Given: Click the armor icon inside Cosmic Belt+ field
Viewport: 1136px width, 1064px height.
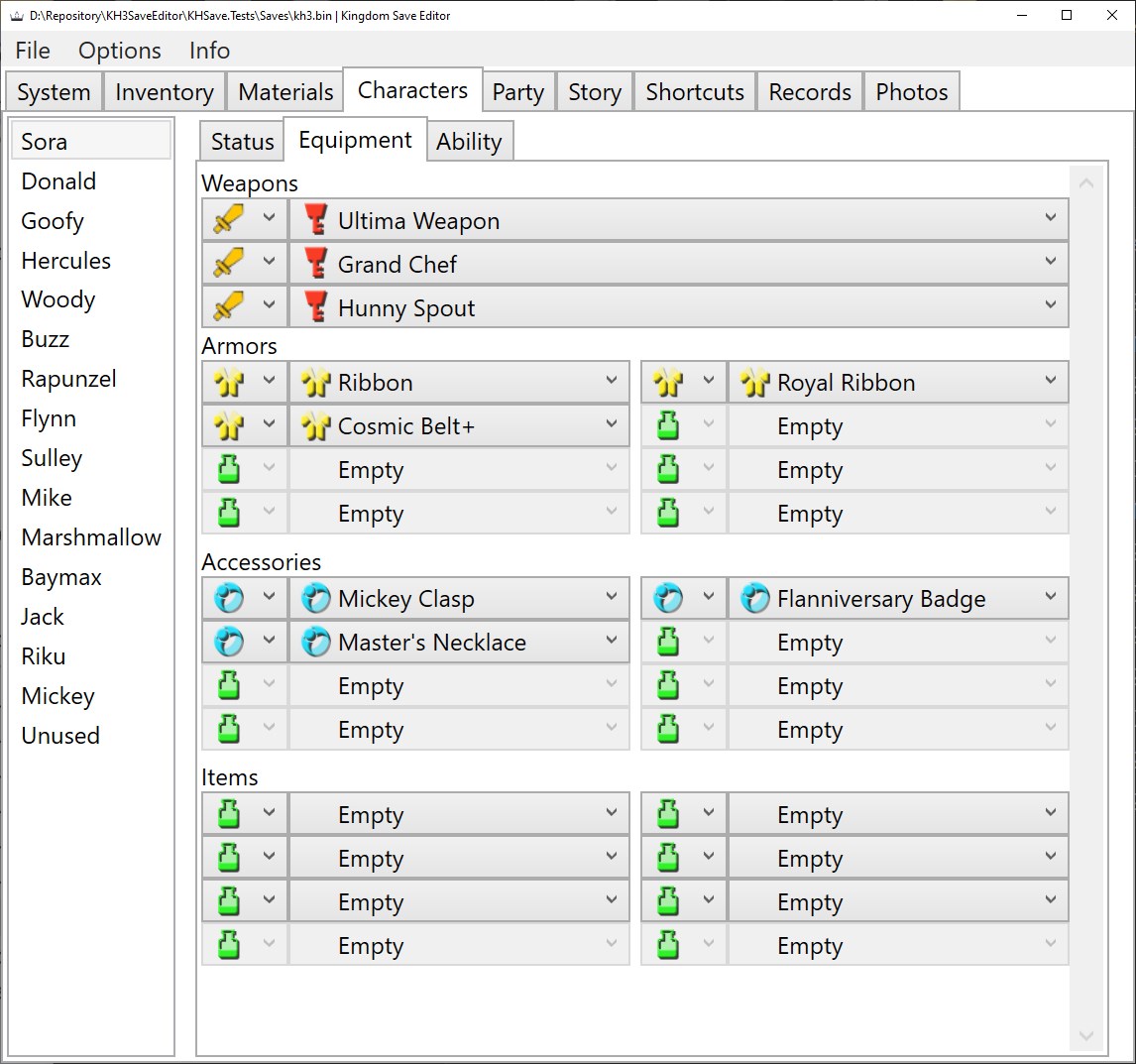Looking at the screenshot, I should pyautogui.click(x=316, y=425).
